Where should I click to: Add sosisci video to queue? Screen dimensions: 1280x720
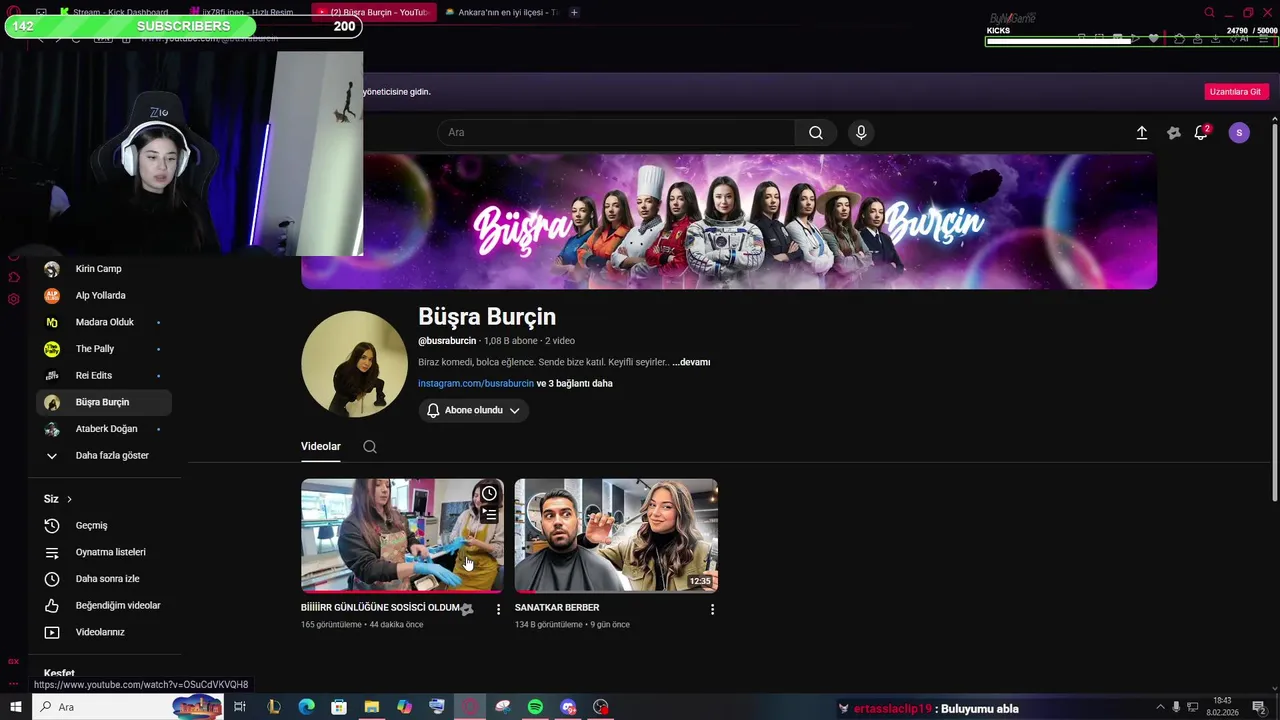489,515
